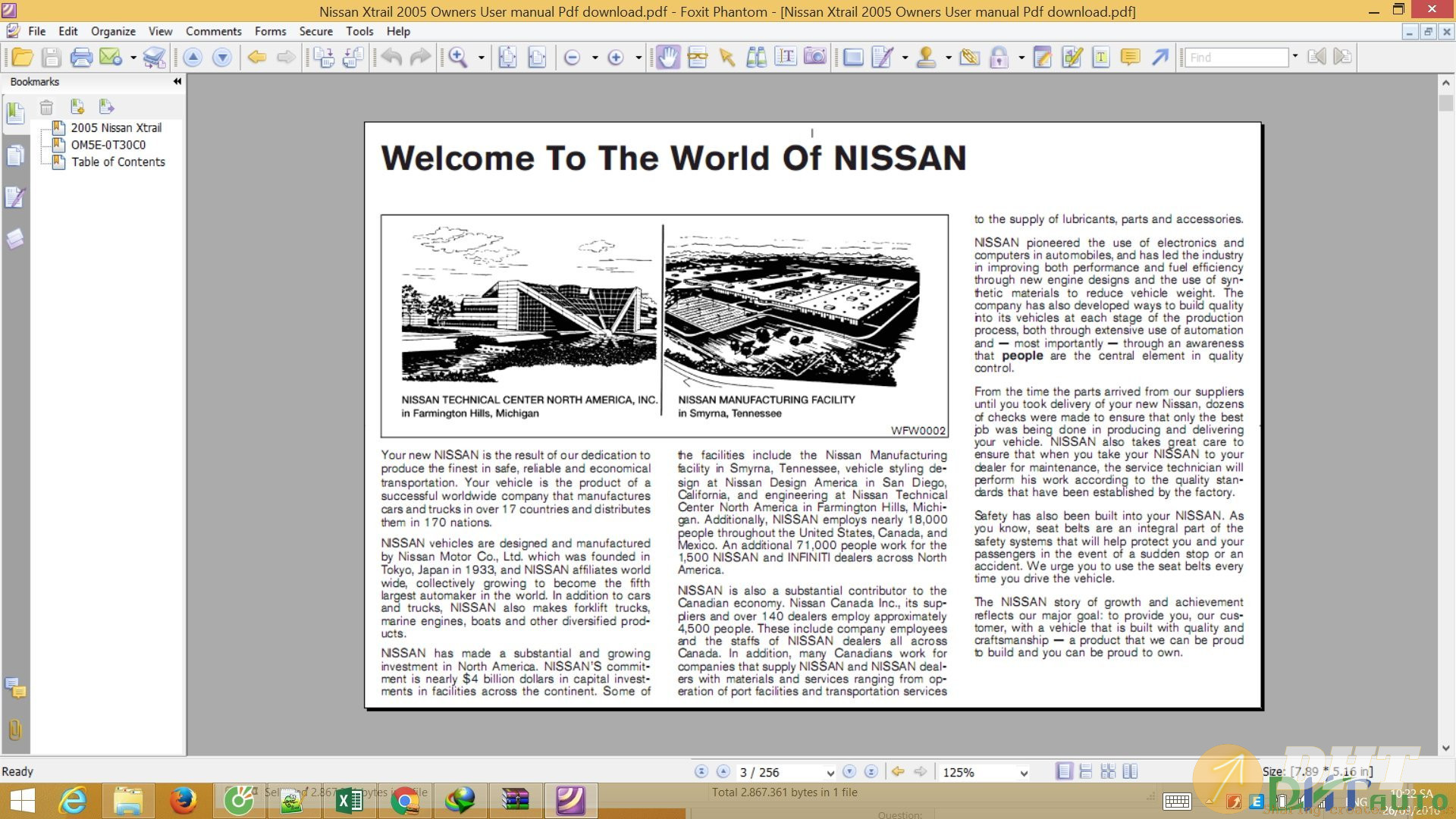Open the Zoom Out dropdown arrow
Viewport: 1456px width, 819px height.
[595, 58]
